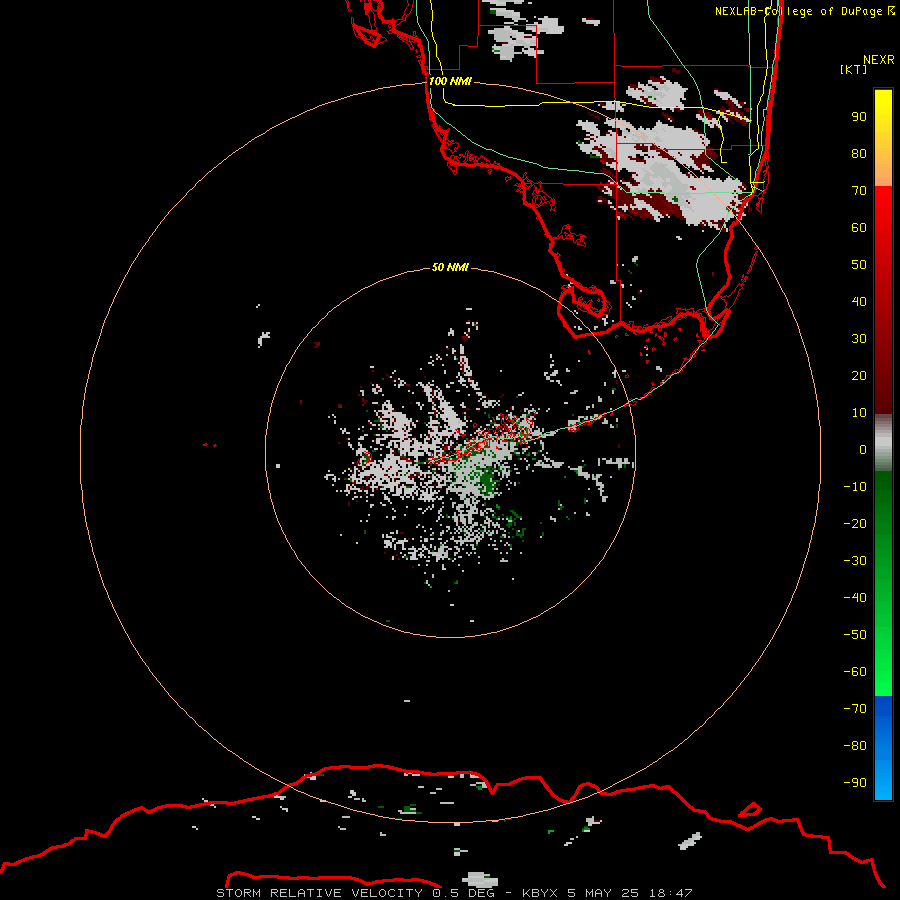Click the 5 MAY 25 18:47 timestamp

[x=630, y=893]
